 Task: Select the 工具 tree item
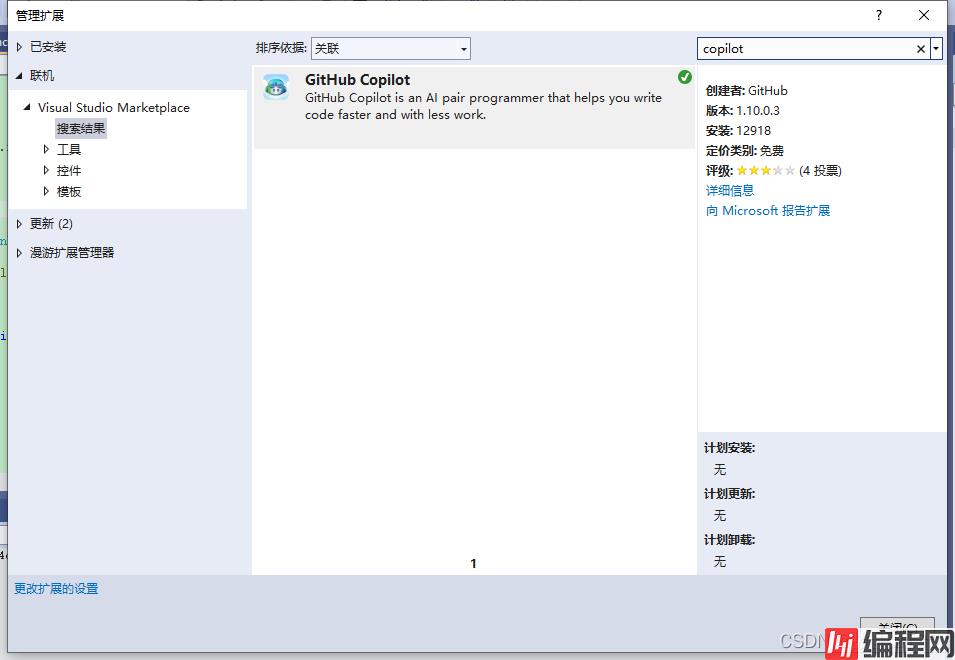pos(69,149)
